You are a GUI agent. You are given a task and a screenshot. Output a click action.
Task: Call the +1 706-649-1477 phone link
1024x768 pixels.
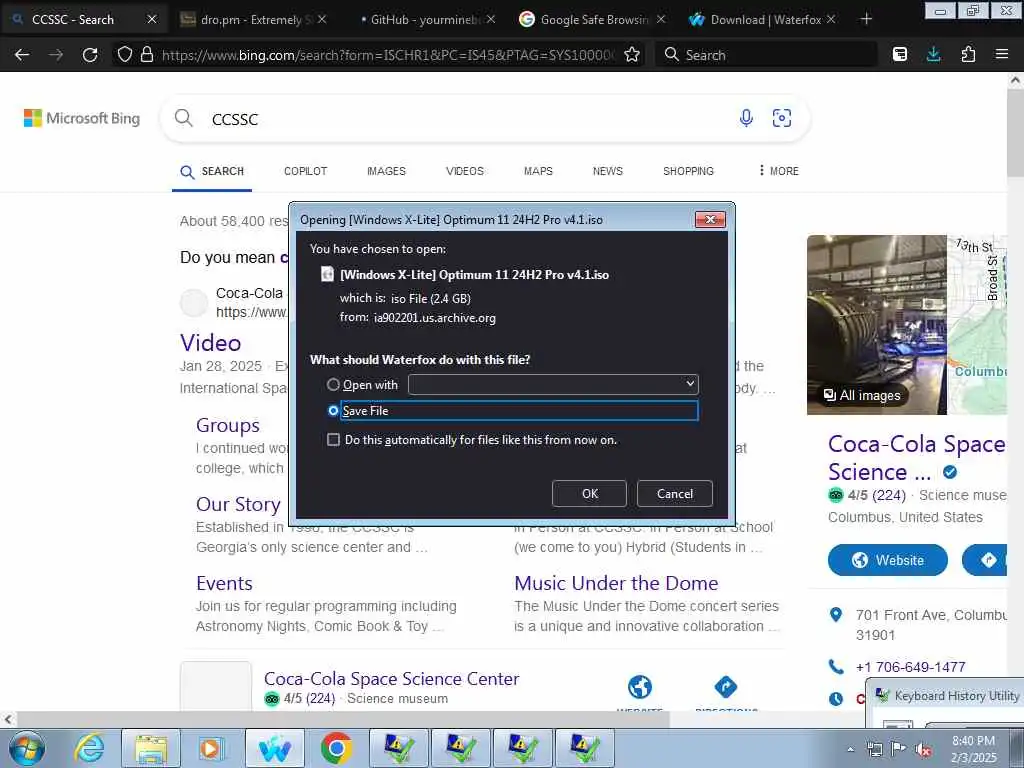(910, 667)
